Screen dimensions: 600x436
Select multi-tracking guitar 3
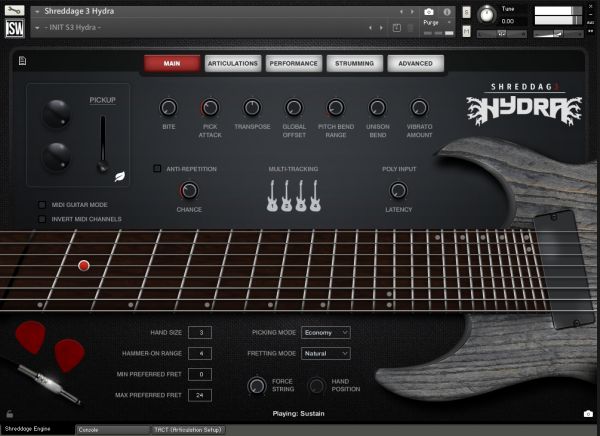[x=301, y=196]
